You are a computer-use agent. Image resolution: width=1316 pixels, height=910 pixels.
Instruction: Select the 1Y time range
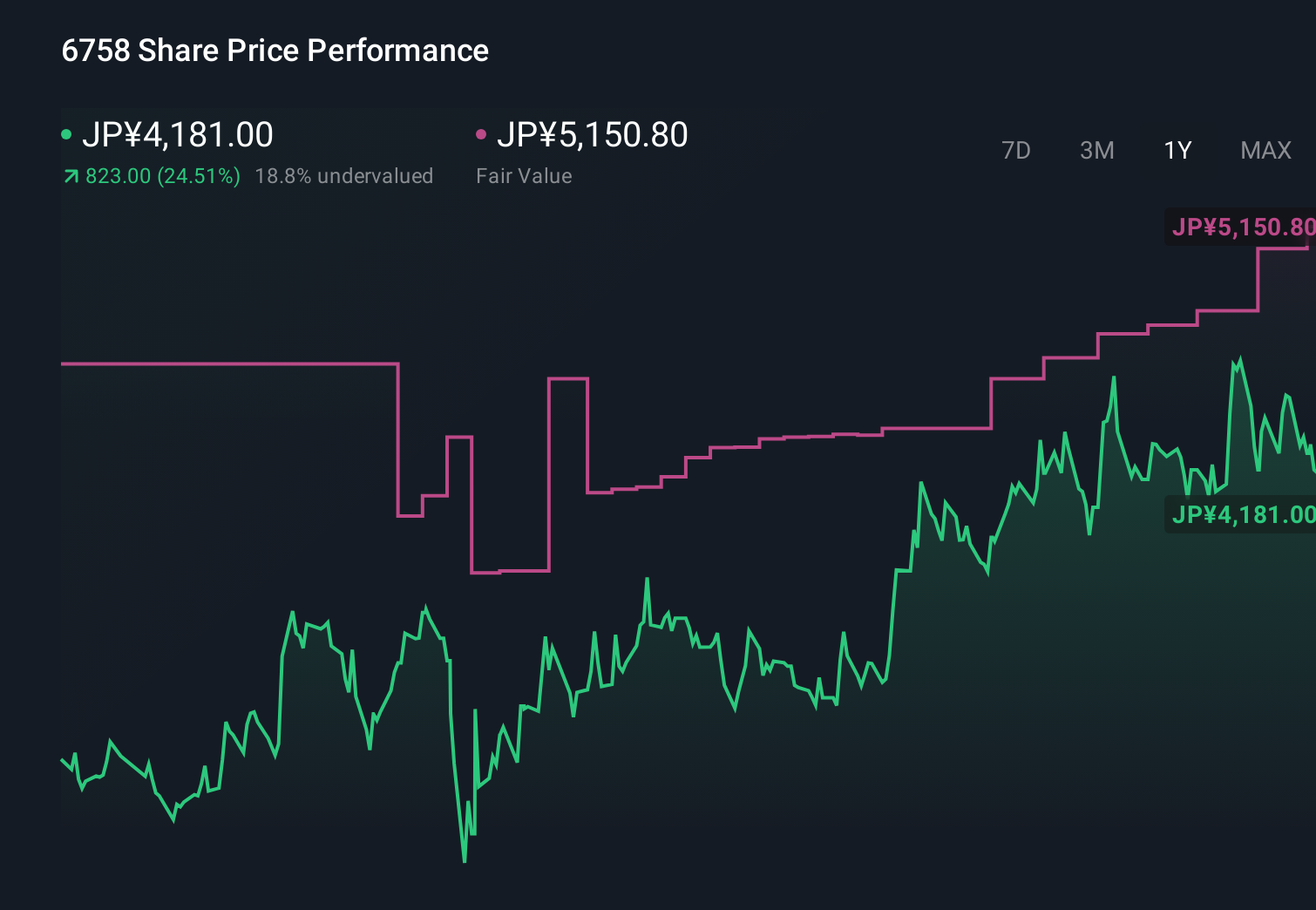point(1177,150)
